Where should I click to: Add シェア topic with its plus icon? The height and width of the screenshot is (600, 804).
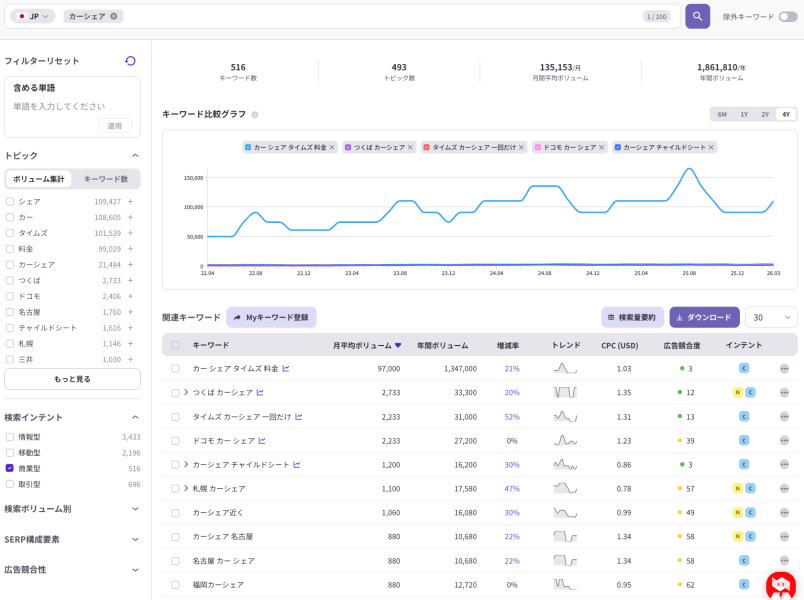[x=130, y=202]
